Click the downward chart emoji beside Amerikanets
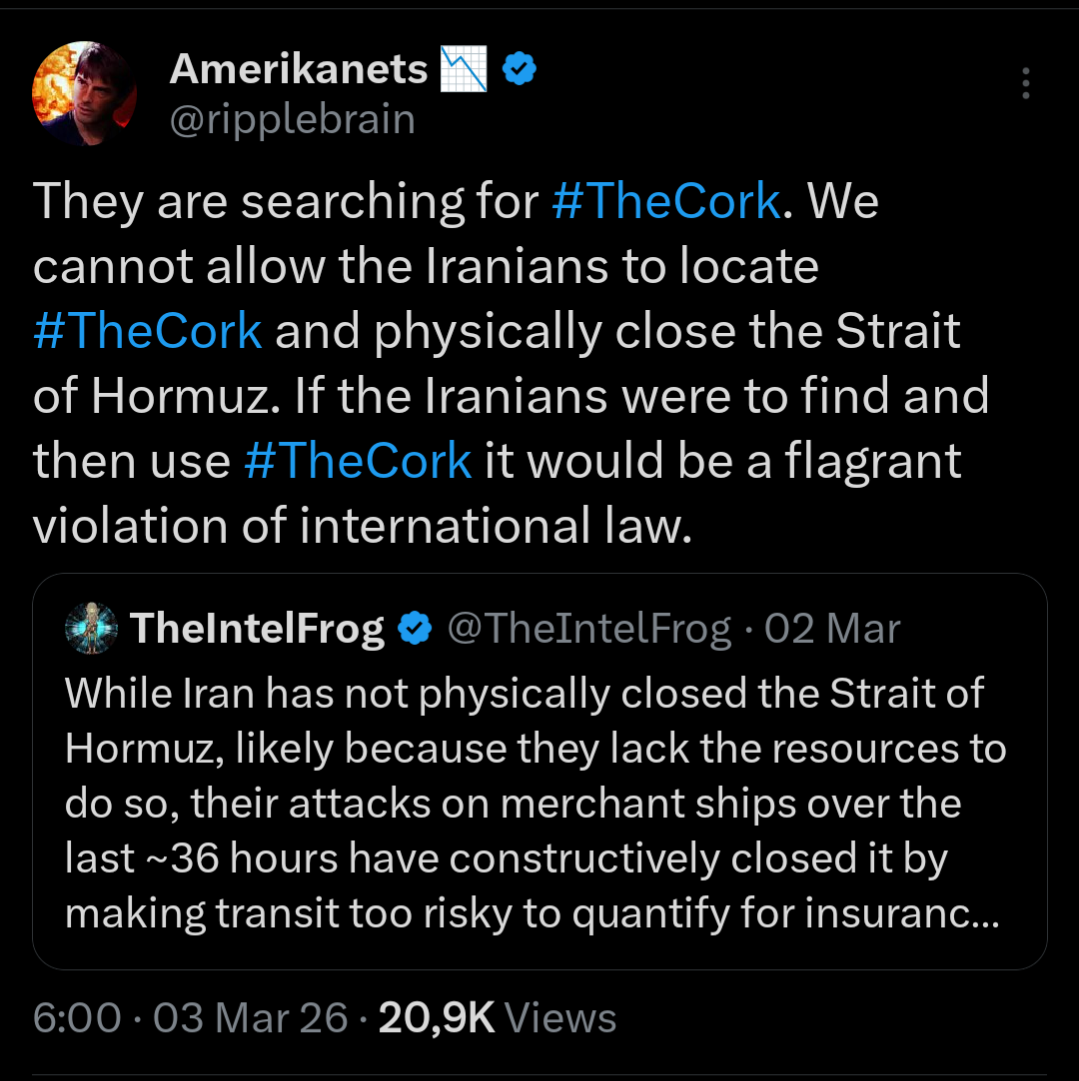This screenshot has height=1081, width=1079. 462,69
